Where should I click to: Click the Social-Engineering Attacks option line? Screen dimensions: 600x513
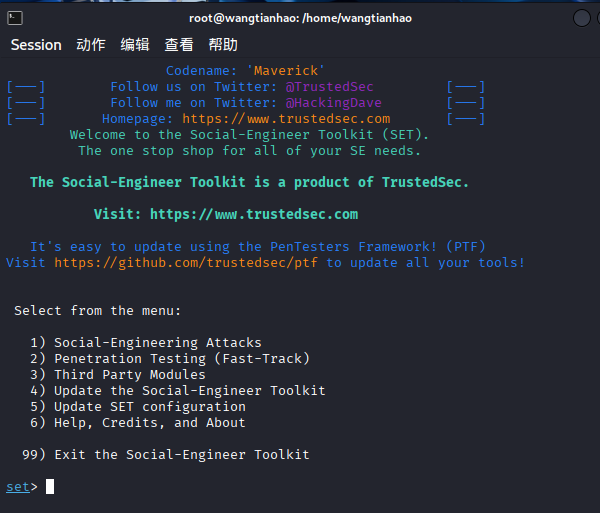(157, 343)
